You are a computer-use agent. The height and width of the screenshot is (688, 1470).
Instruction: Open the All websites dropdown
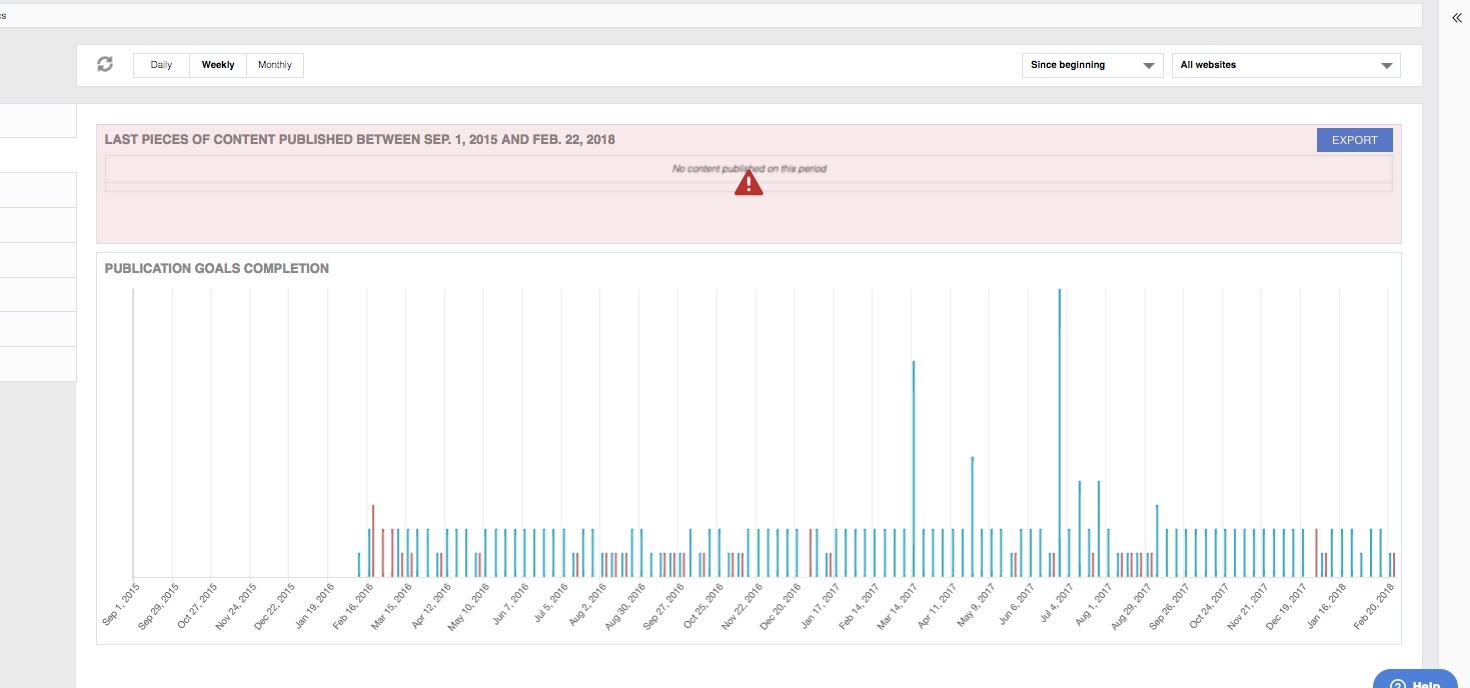[1286, 65]
